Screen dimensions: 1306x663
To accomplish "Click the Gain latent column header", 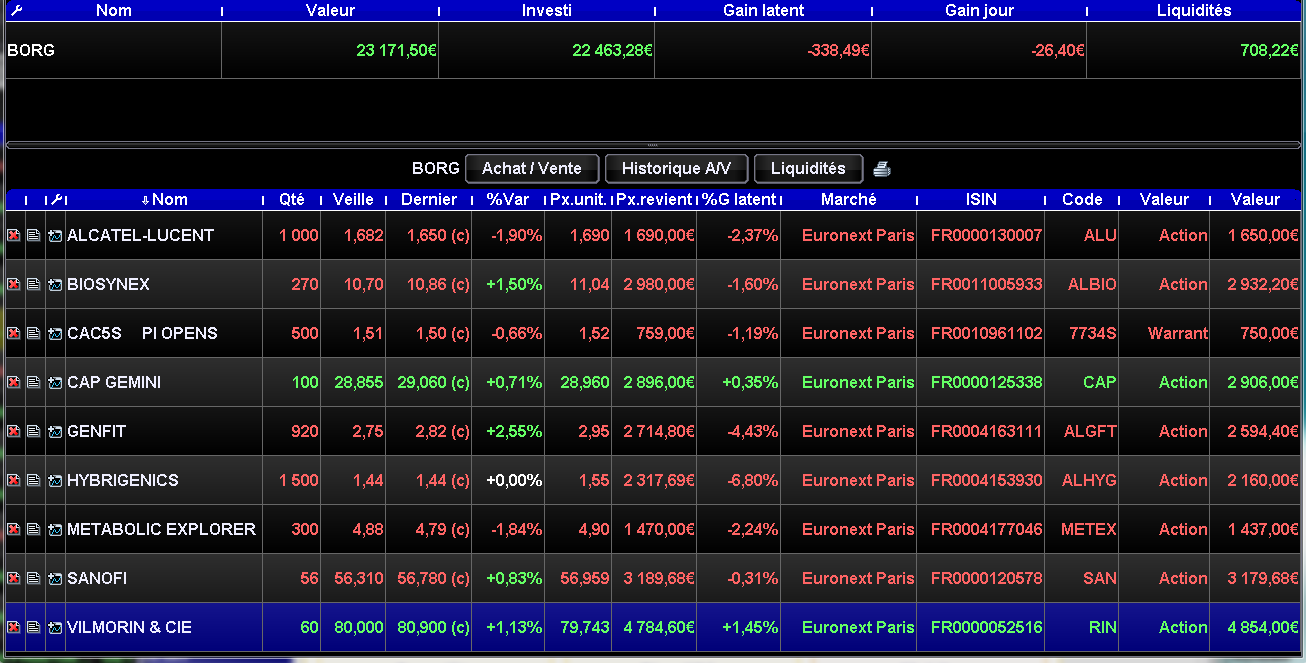I will (763, 10).
